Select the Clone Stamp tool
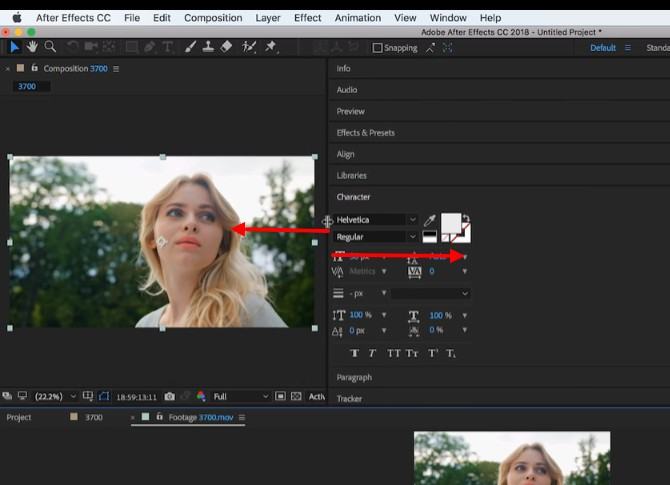Viewport: 670px width, 485px height. [x=208, y=47]
